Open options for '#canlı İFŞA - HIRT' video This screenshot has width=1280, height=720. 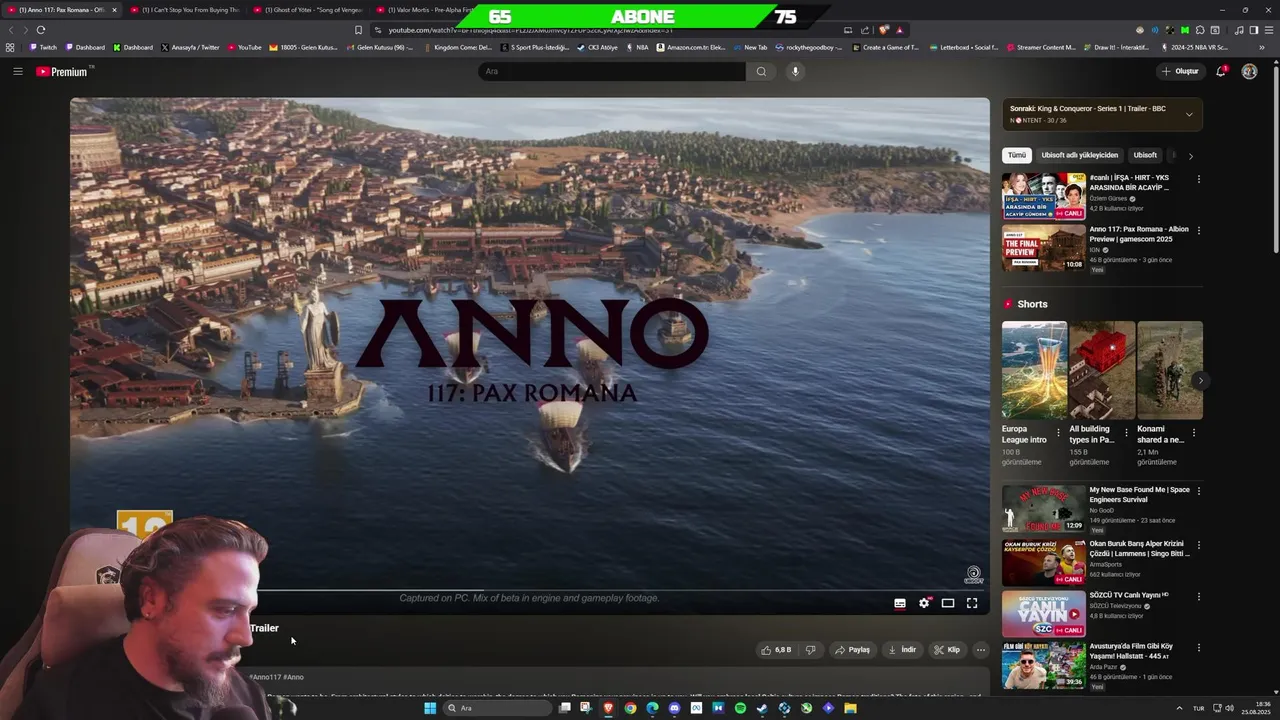1199,179
